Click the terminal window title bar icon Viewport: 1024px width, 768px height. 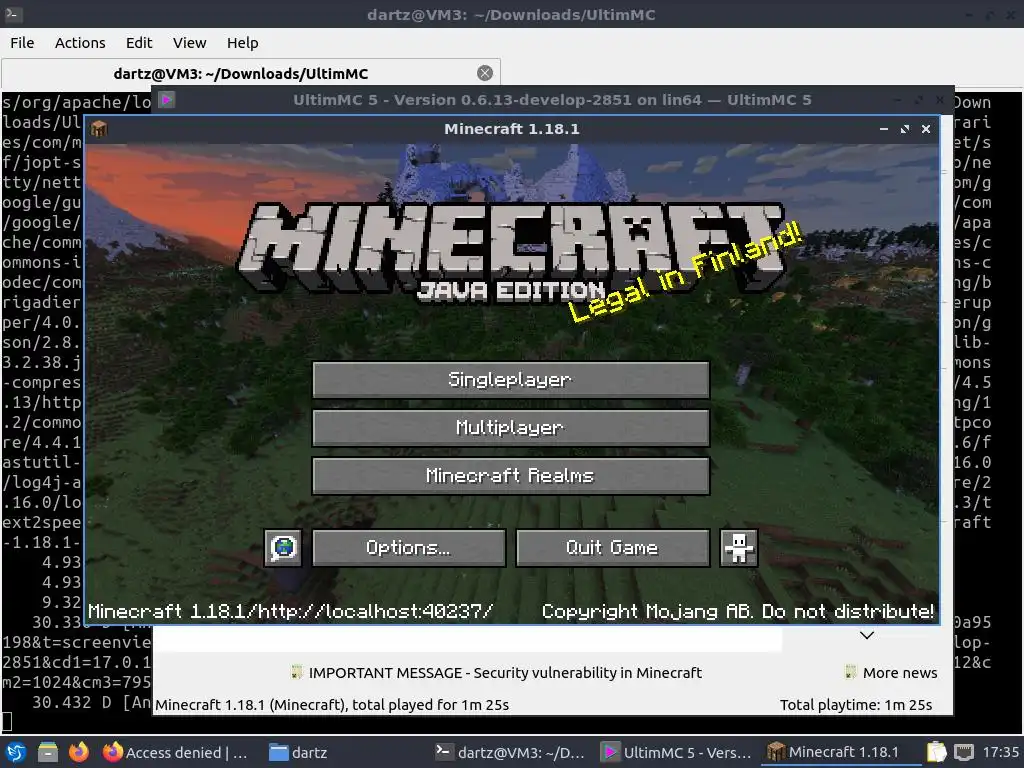(14, 14)
